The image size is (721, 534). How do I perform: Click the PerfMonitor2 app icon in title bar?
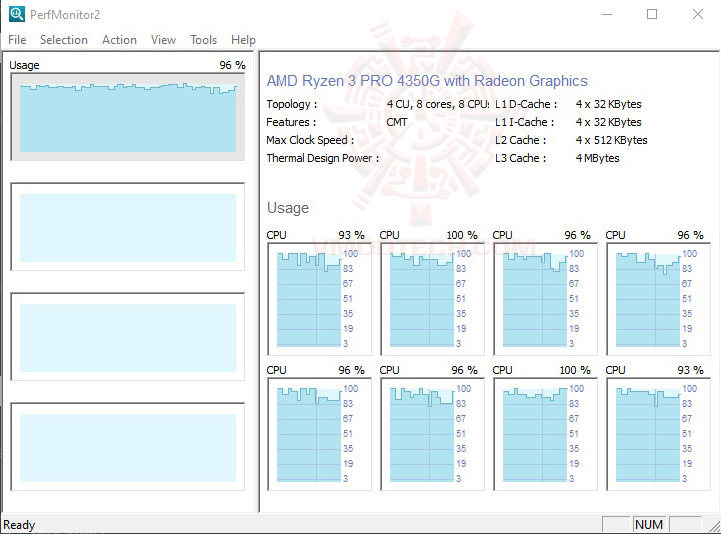[17, 14]
